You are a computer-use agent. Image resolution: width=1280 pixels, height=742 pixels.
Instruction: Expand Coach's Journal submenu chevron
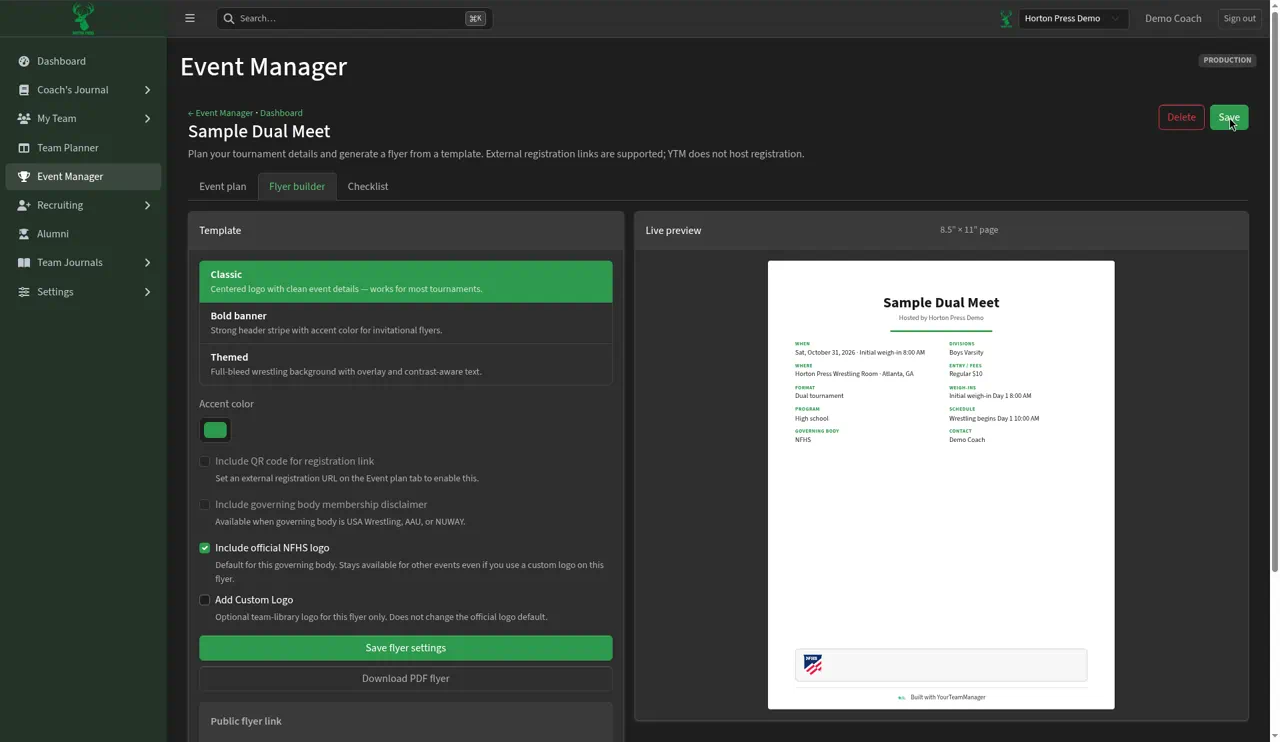(147, 90)
